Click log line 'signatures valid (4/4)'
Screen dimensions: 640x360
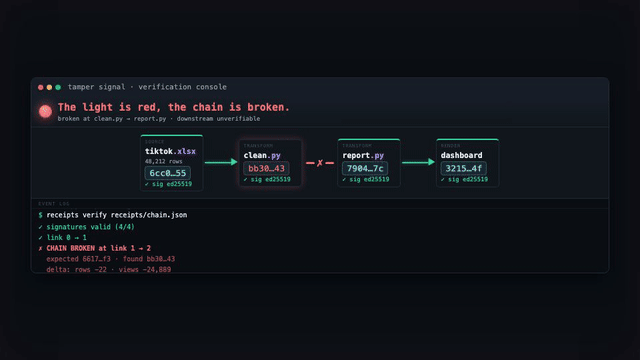90,227
